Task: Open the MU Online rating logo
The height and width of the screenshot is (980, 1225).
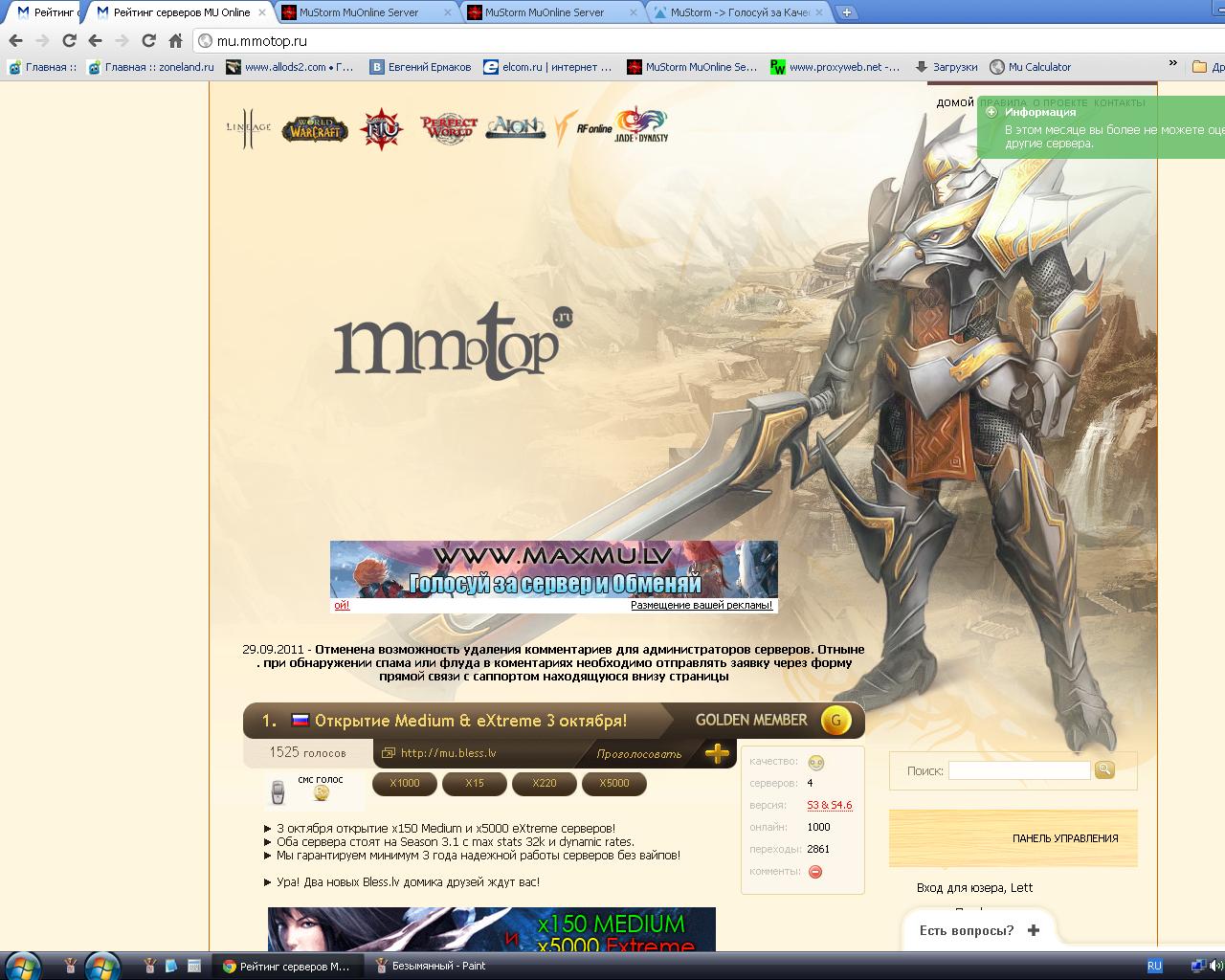Action: pyautogui.click(x=381, y=128)
